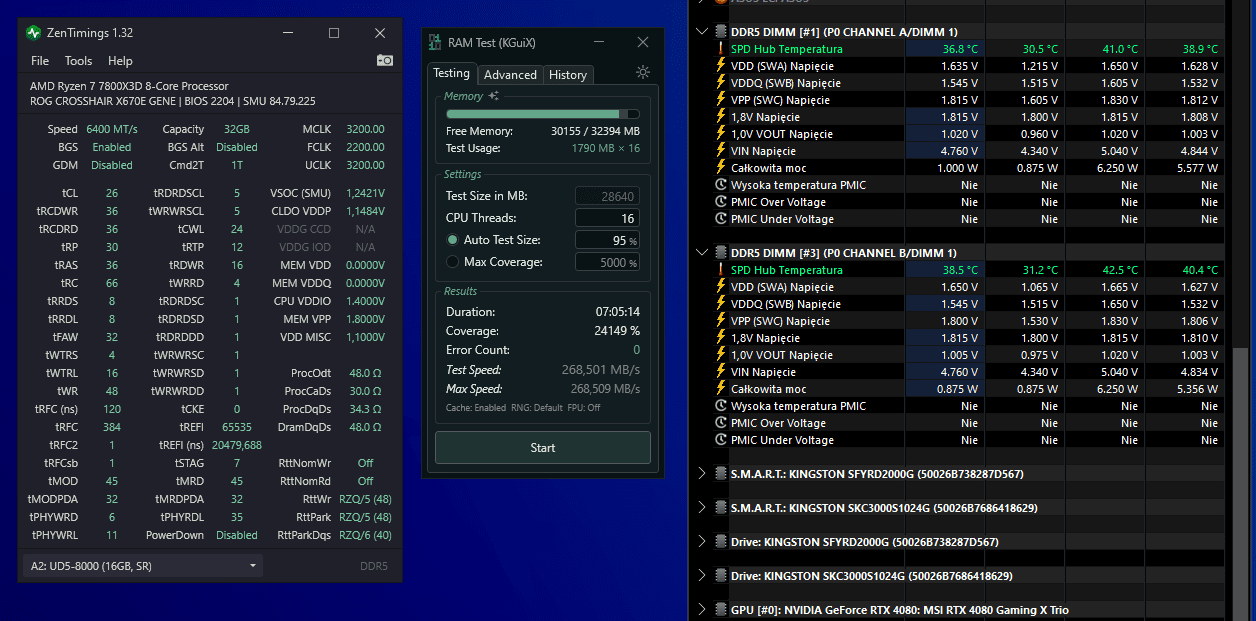Expand the GPU [#0] NVIDIA GeForce RTX 4080 group
Viewport: 1256px width, 621px height.
tap(702, 610)
